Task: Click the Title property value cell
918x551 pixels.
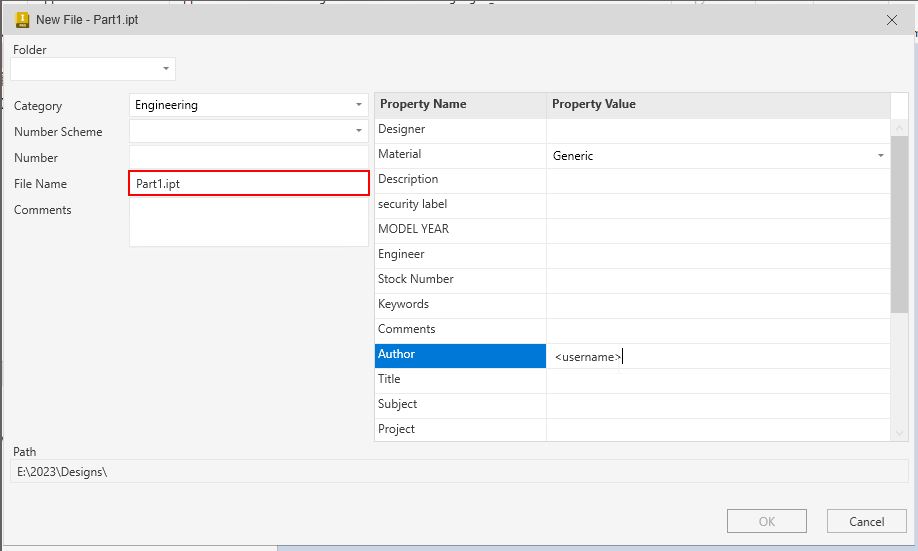Action: pyautogui.click(x=716, y=380)
